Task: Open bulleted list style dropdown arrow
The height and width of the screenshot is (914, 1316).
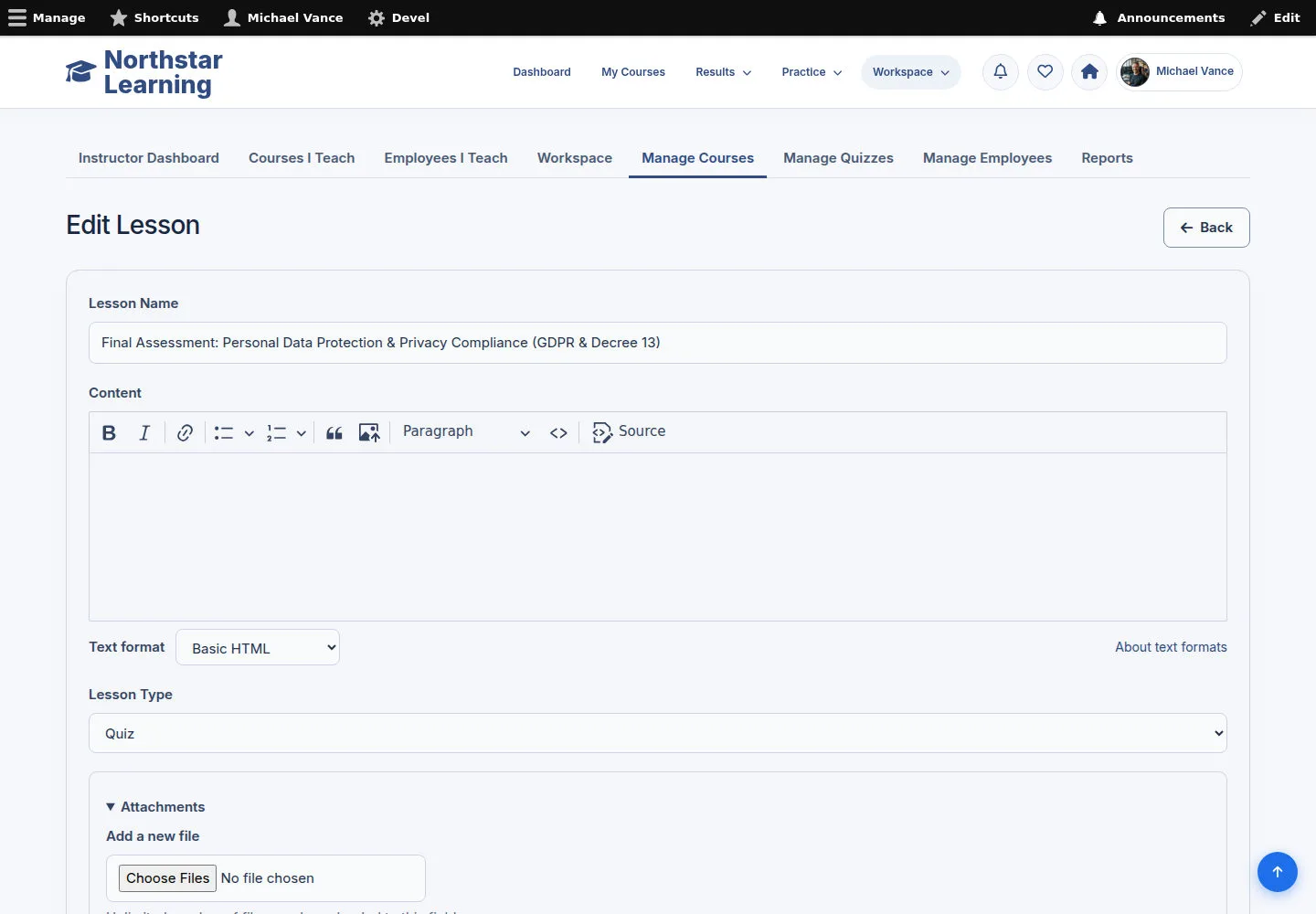Action: pyautogui.click(x=249, y=433)
